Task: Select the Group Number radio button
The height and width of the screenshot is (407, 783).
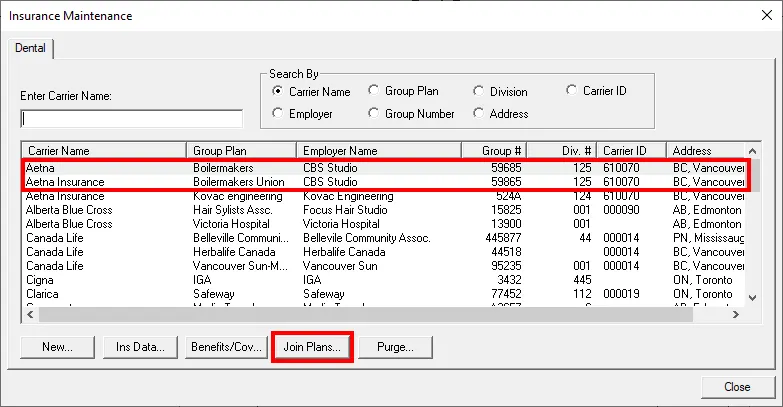Action: [374, 113]
